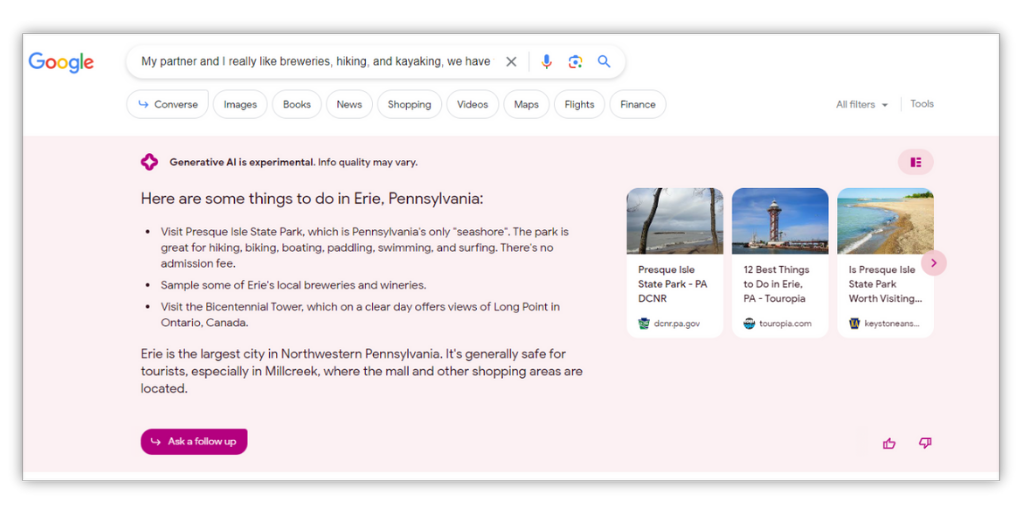Open the Tools options

click(x=922, y=104)
